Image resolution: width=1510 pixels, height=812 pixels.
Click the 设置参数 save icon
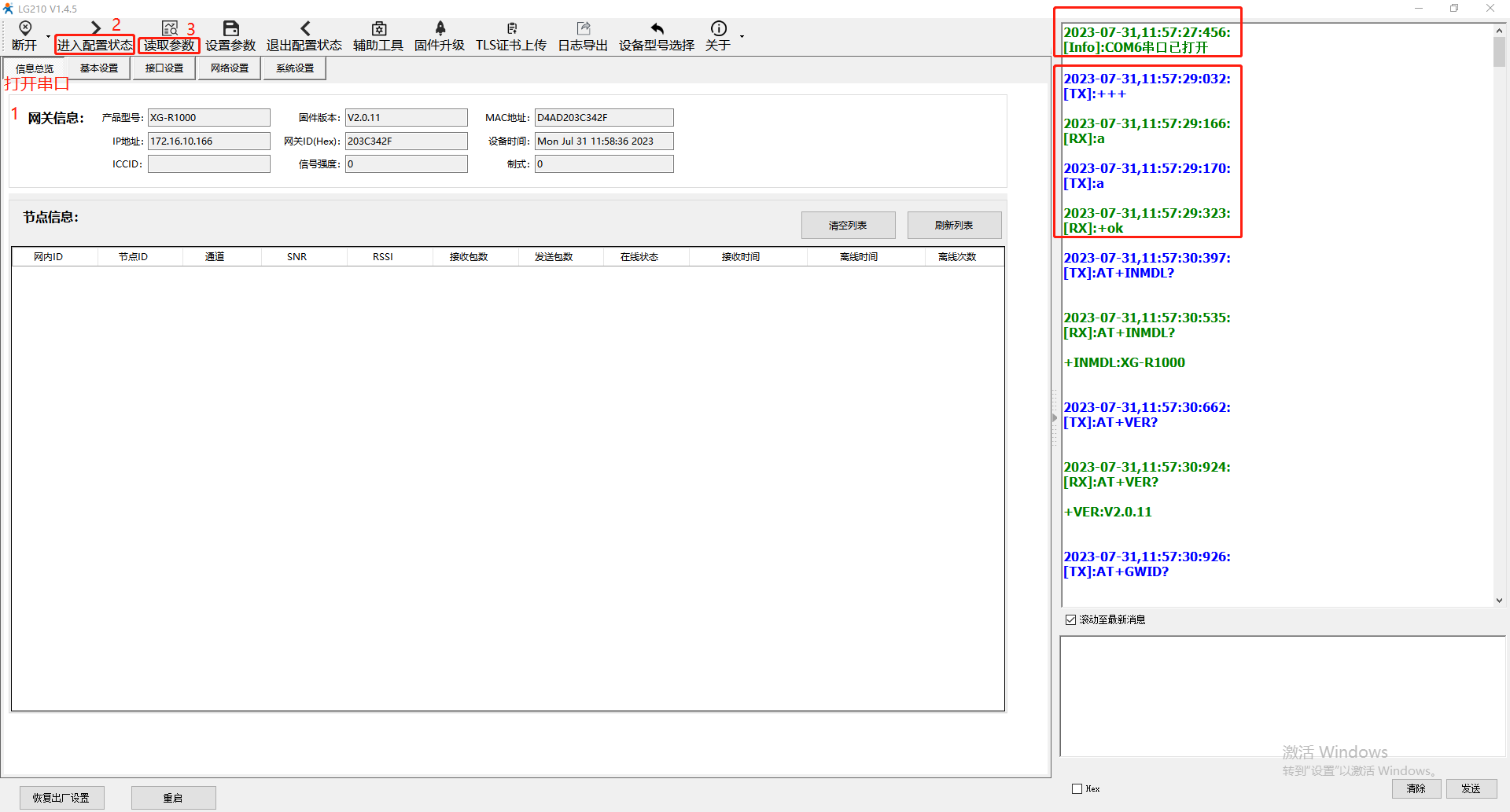pos(230,29)
